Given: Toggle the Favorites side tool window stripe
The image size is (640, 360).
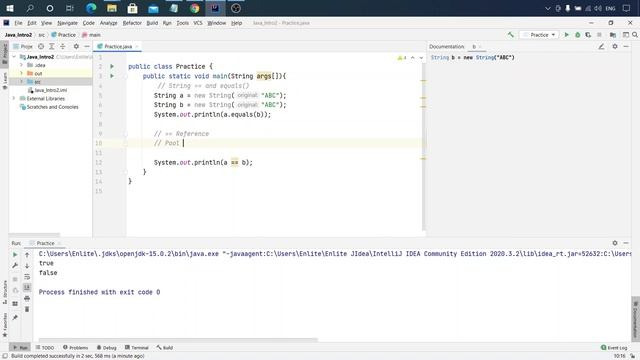Looking at the screenshot, I should [x=4, y=324].
